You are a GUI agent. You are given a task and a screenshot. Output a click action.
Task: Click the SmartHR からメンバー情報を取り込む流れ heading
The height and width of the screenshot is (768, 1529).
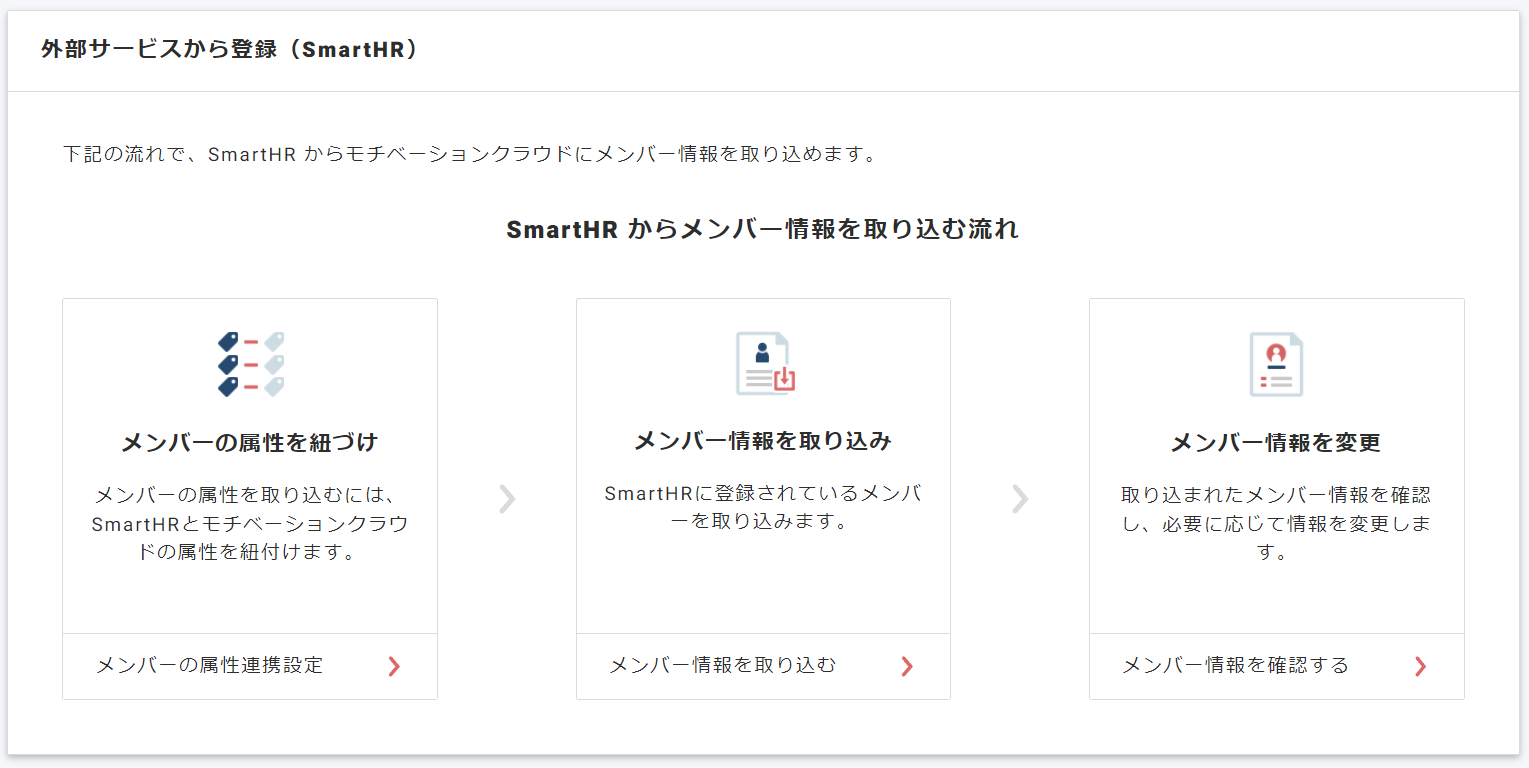pos(763,228)
